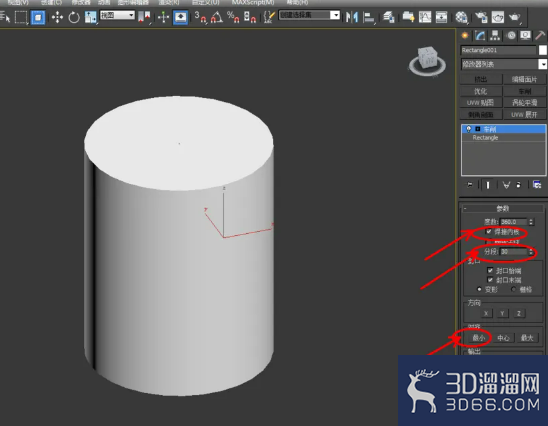Viewport: 548px width, 426px height.
Task: Toggle the lightbulb on the Lathe modifier
Action: pyautogui.click(x=469, y=129)
